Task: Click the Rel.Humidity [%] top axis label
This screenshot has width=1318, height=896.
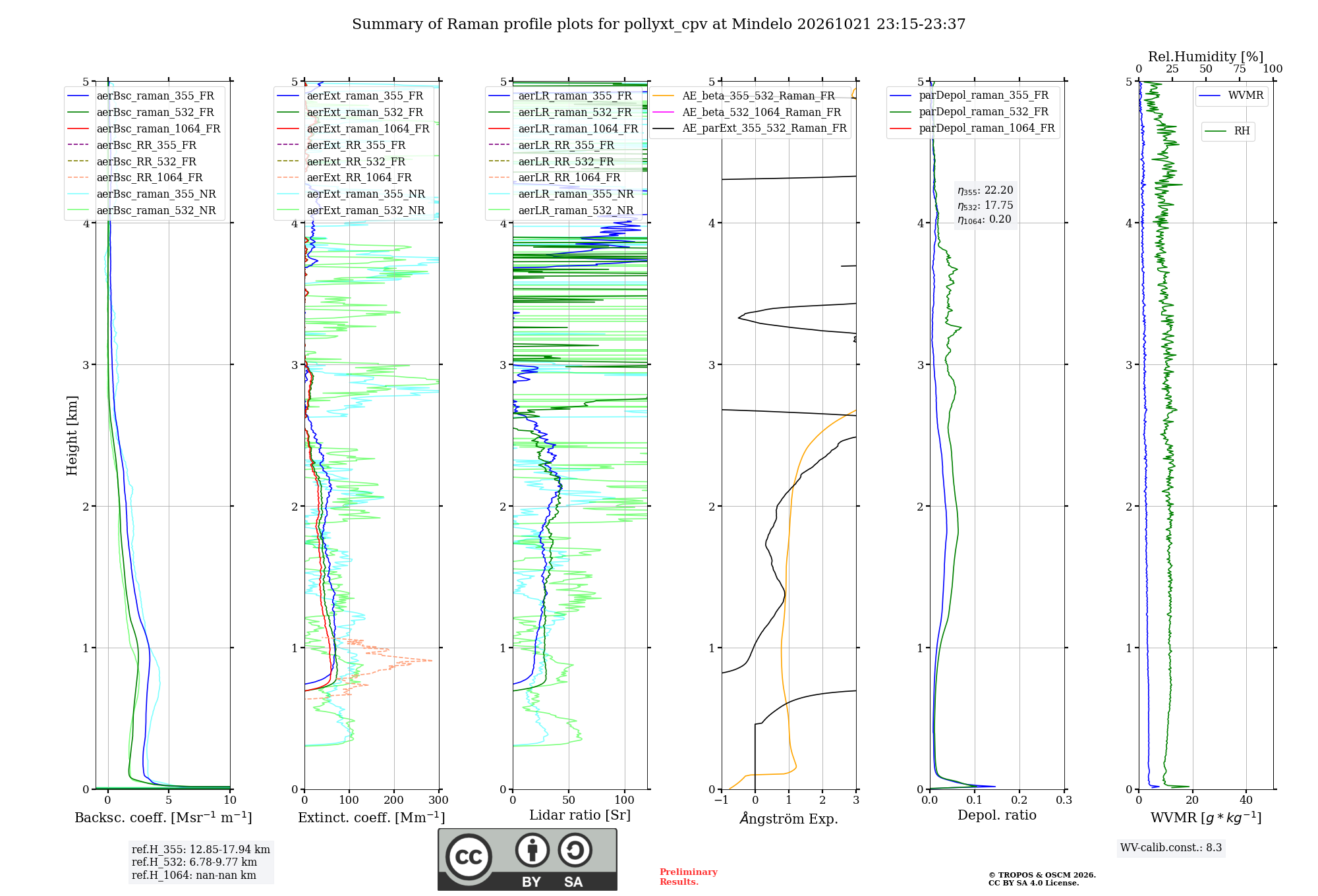Action: (1206, 57)
